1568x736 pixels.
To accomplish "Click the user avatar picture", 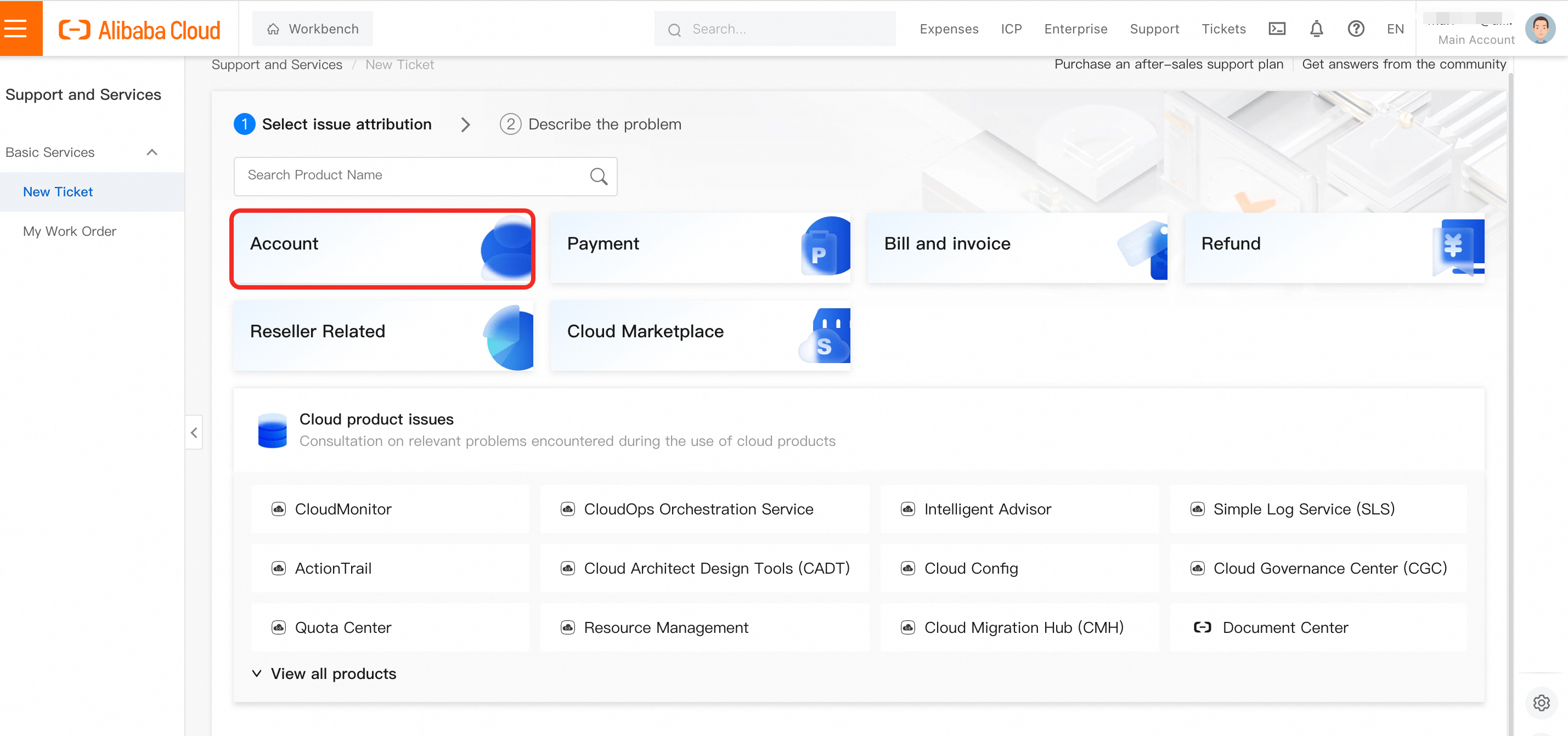I will click(1539, 29).
